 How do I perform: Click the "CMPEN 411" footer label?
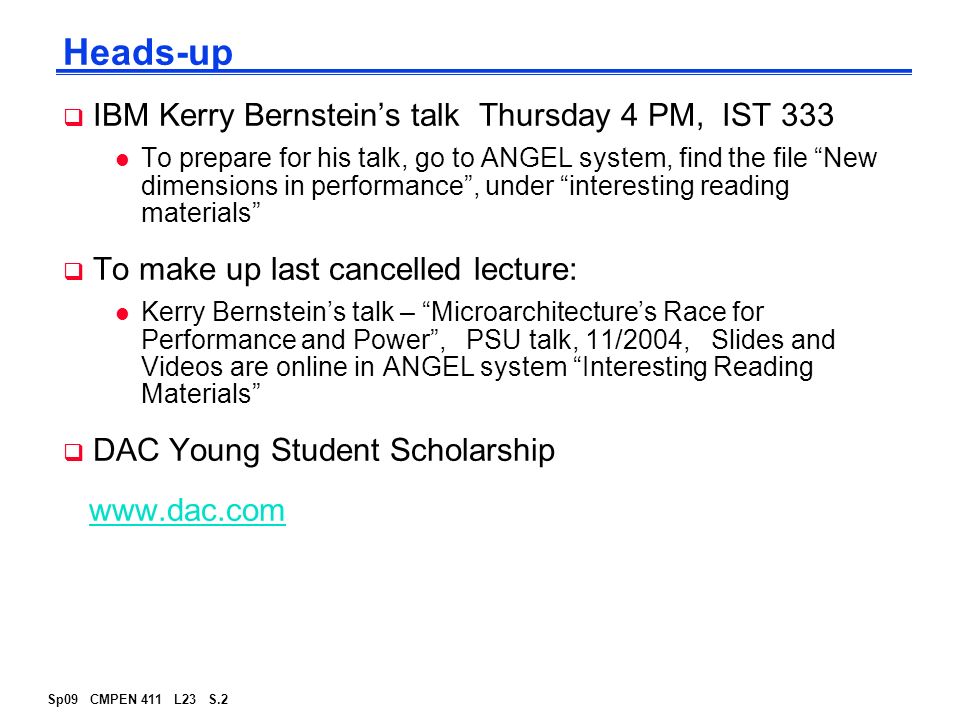point(126,699)
